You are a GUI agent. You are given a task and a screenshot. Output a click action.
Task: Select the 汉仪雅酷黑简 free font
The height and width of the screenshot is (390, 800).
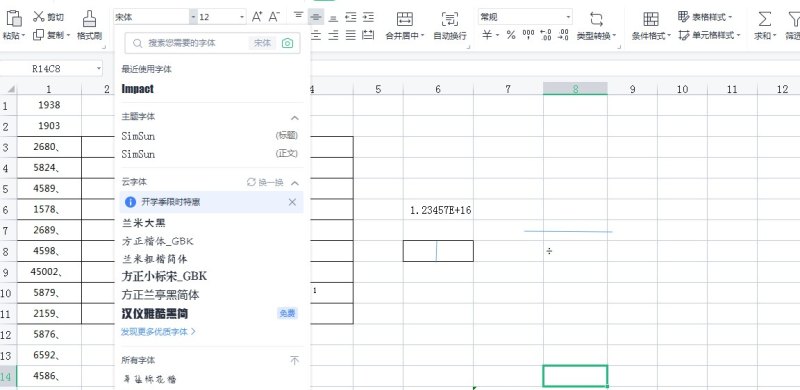point(155,313)
